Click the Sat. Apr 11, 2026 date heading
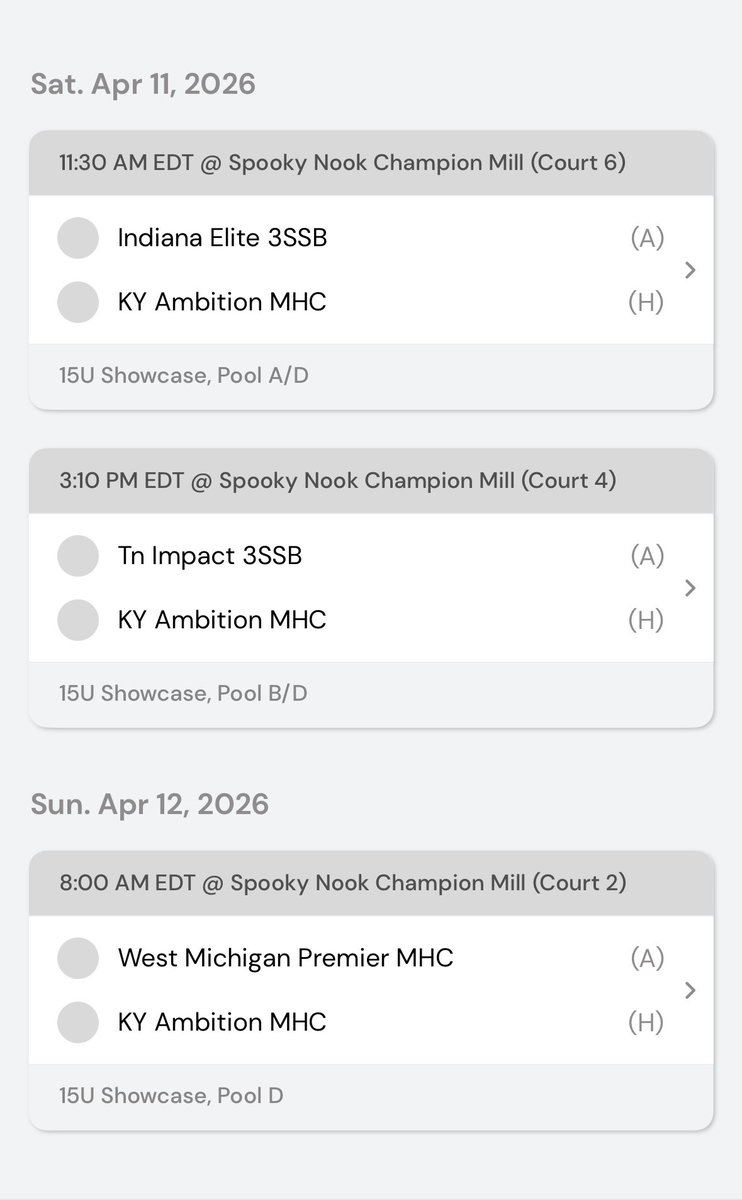Screen dimensions: 742x1200 (143, 84)
